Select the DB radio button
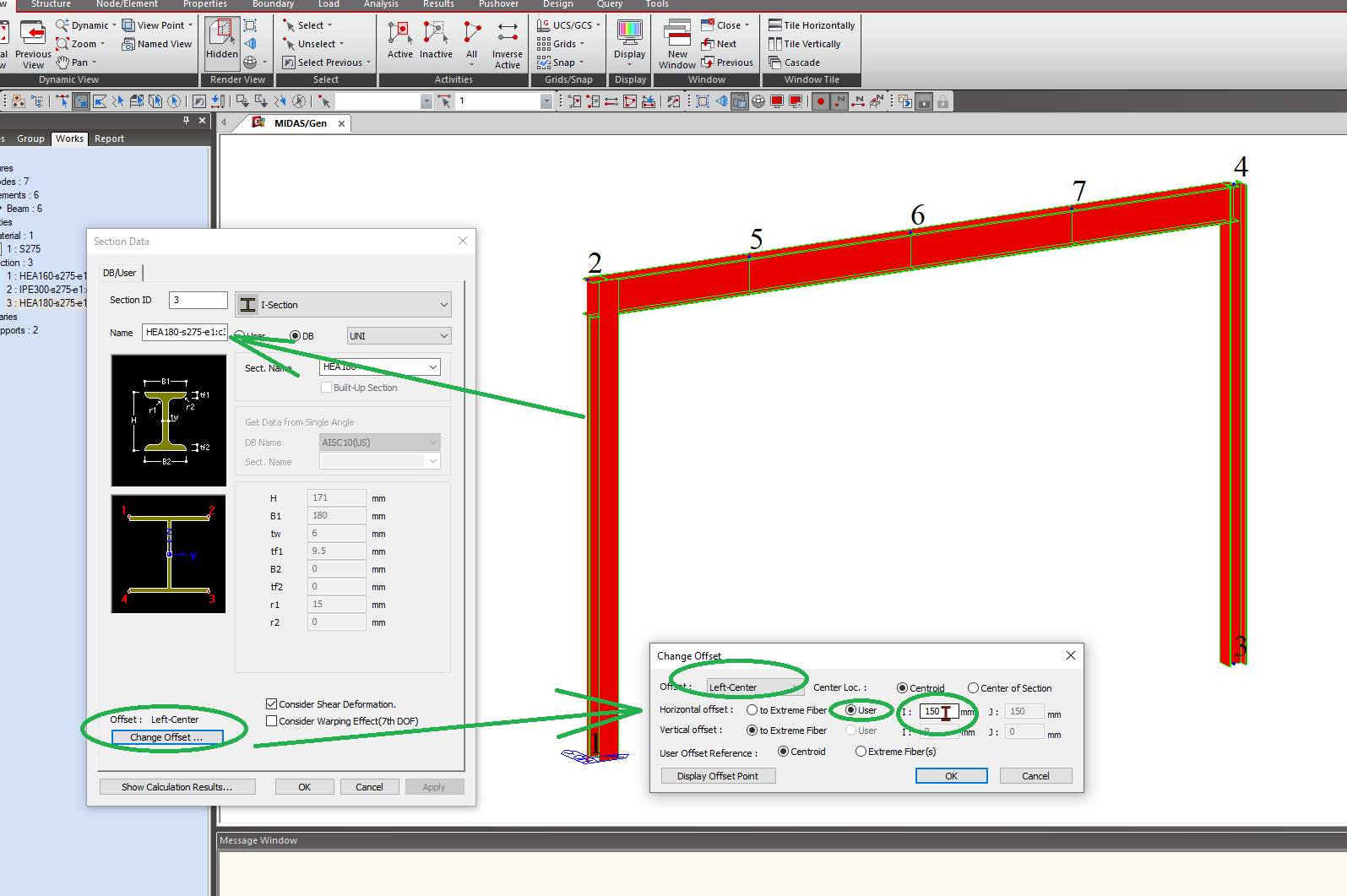The width and height of the screenshot is (1347, 896). 296,336
